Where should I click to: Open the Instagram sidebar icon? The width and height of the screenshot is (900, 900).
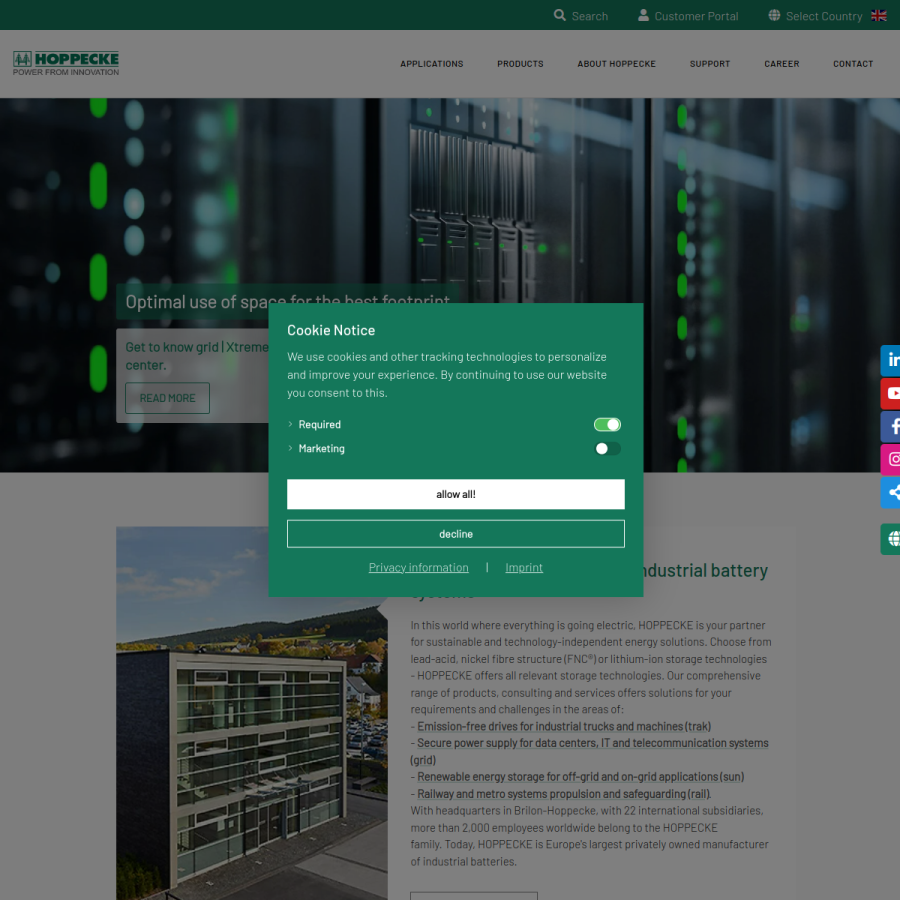coord(890,459)
